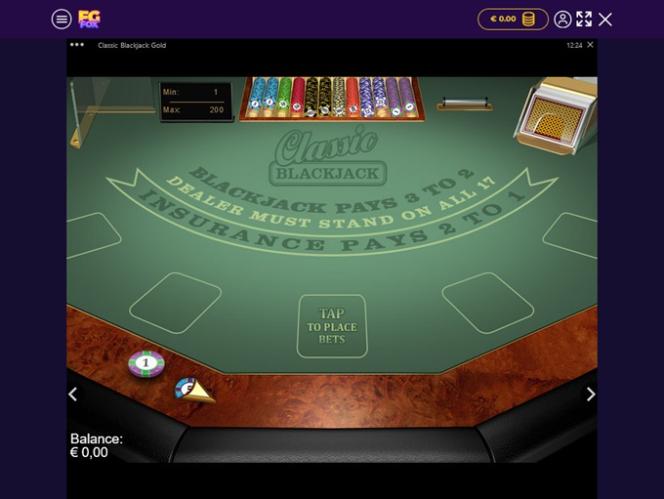This screenshot has width=664, height=499.
Task: Click the FG Fox logo
Action: tap(89, 19)
